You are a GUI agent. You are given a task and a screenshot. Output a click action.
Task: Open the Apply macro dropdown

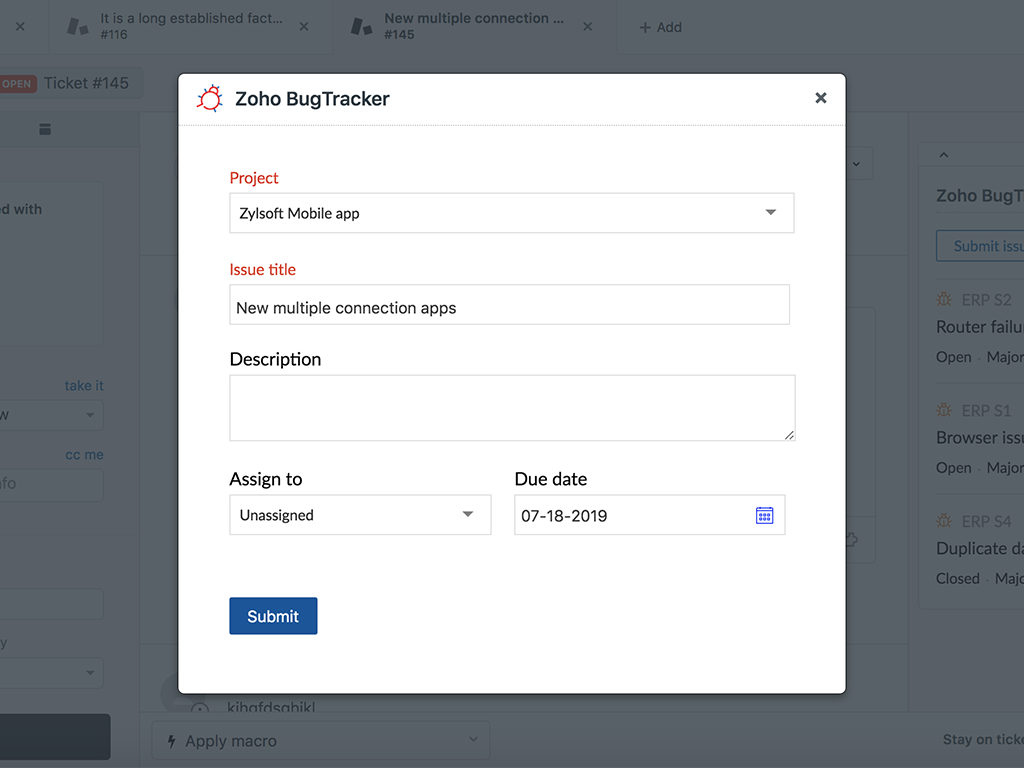pos(320,741)
